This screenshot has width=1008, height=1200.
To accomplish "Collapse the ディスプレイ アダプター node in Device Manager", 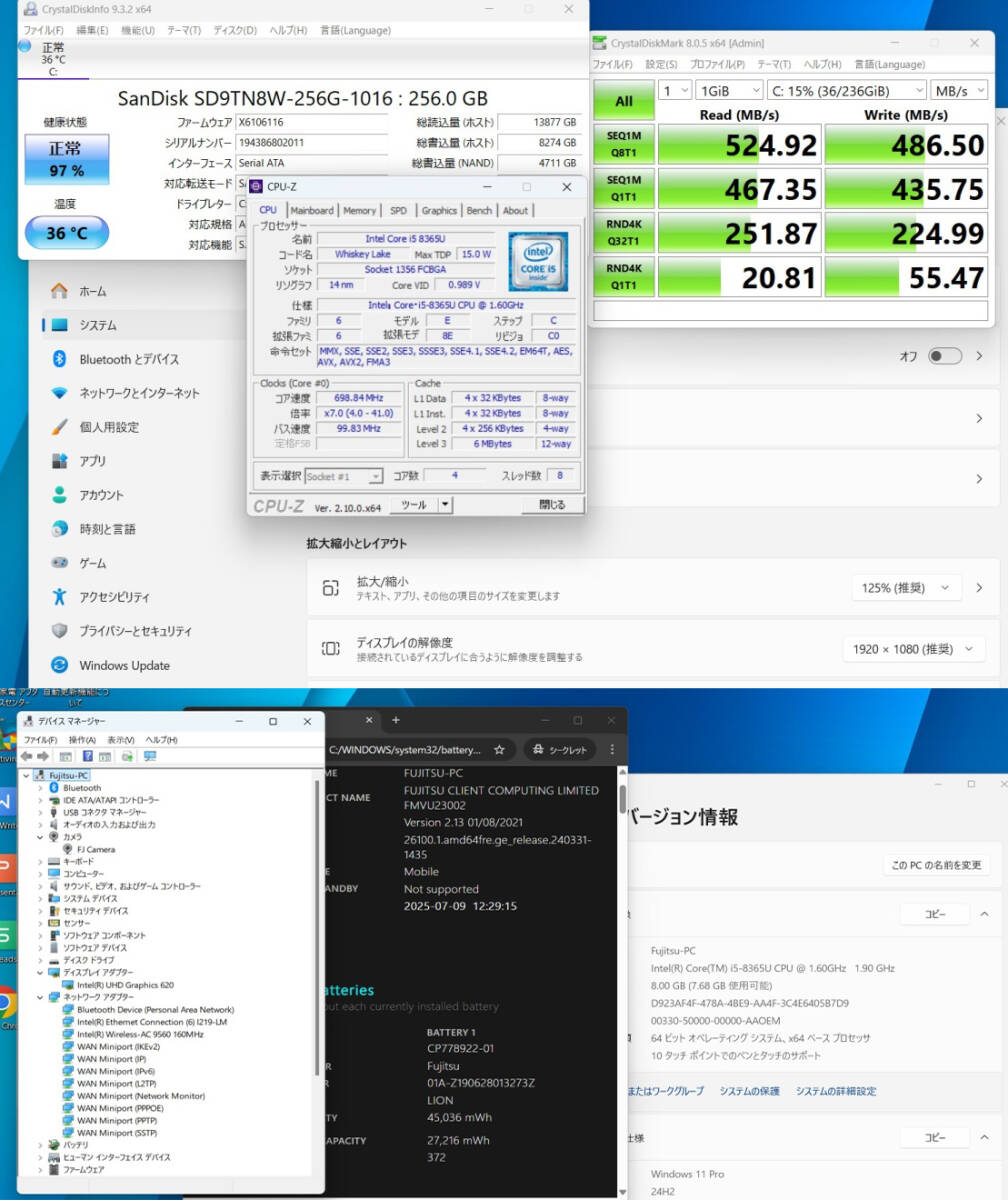I will click(41, 972).
